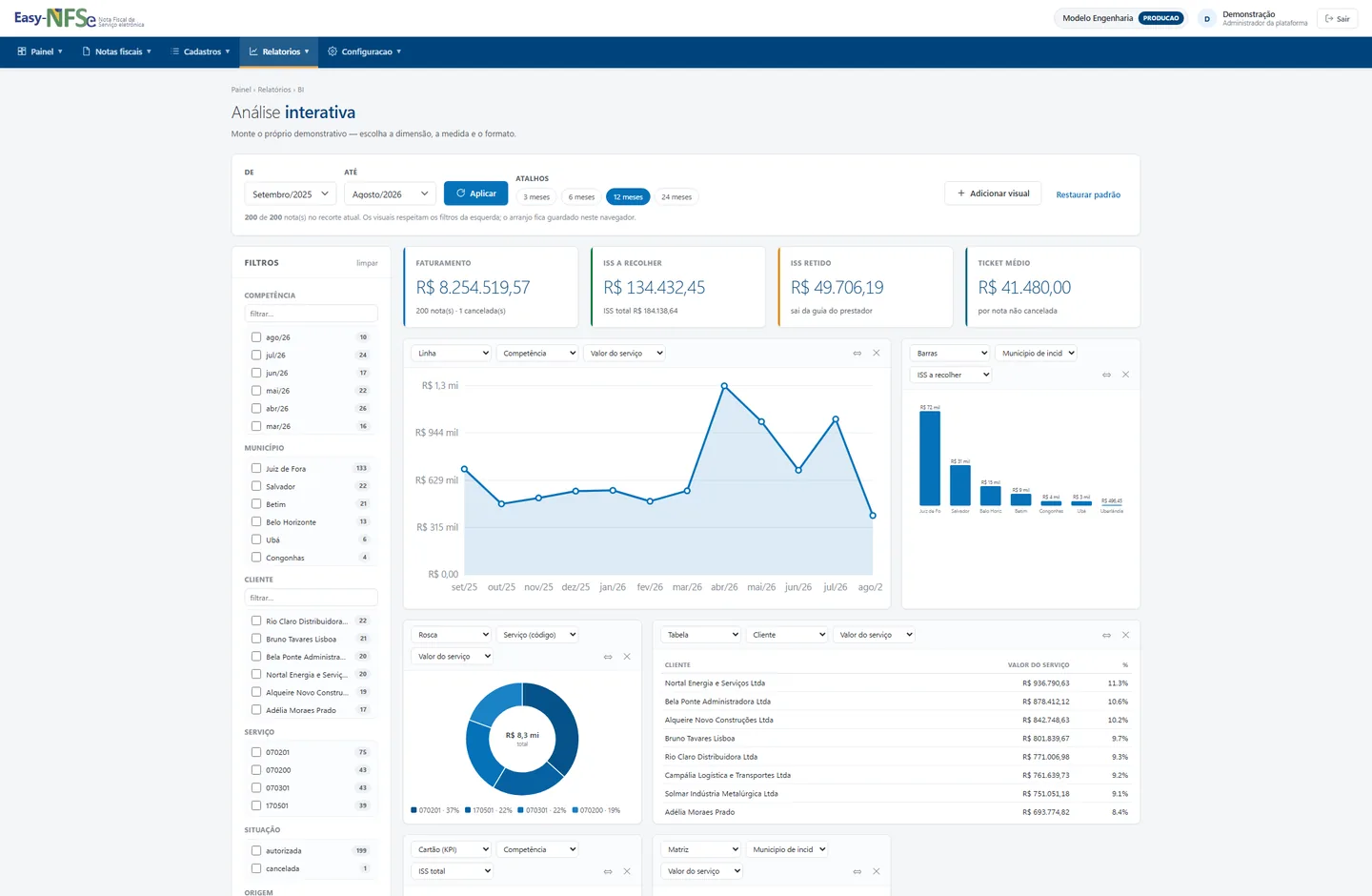Open the ATÉ end month dropdown
The image size is (1372, 896).
click(x=390, y=193)
